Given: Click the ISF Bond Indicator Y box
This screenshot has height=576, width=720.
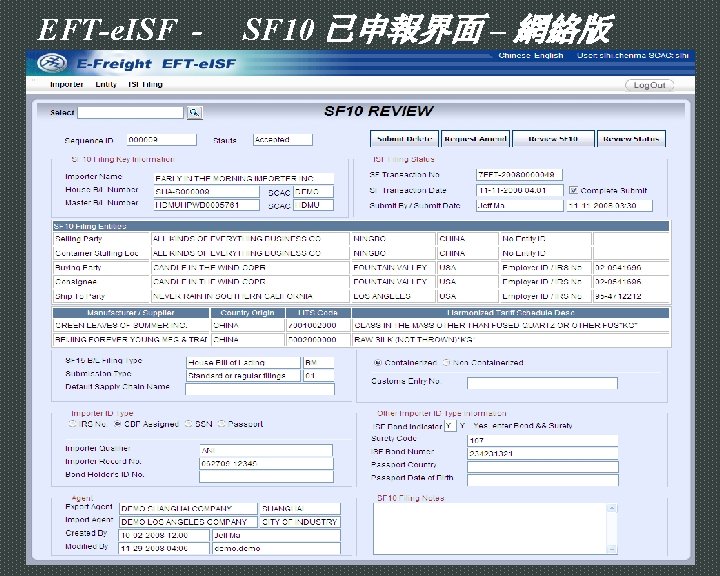Looking at the screenshot, I should tap(450, 426).
